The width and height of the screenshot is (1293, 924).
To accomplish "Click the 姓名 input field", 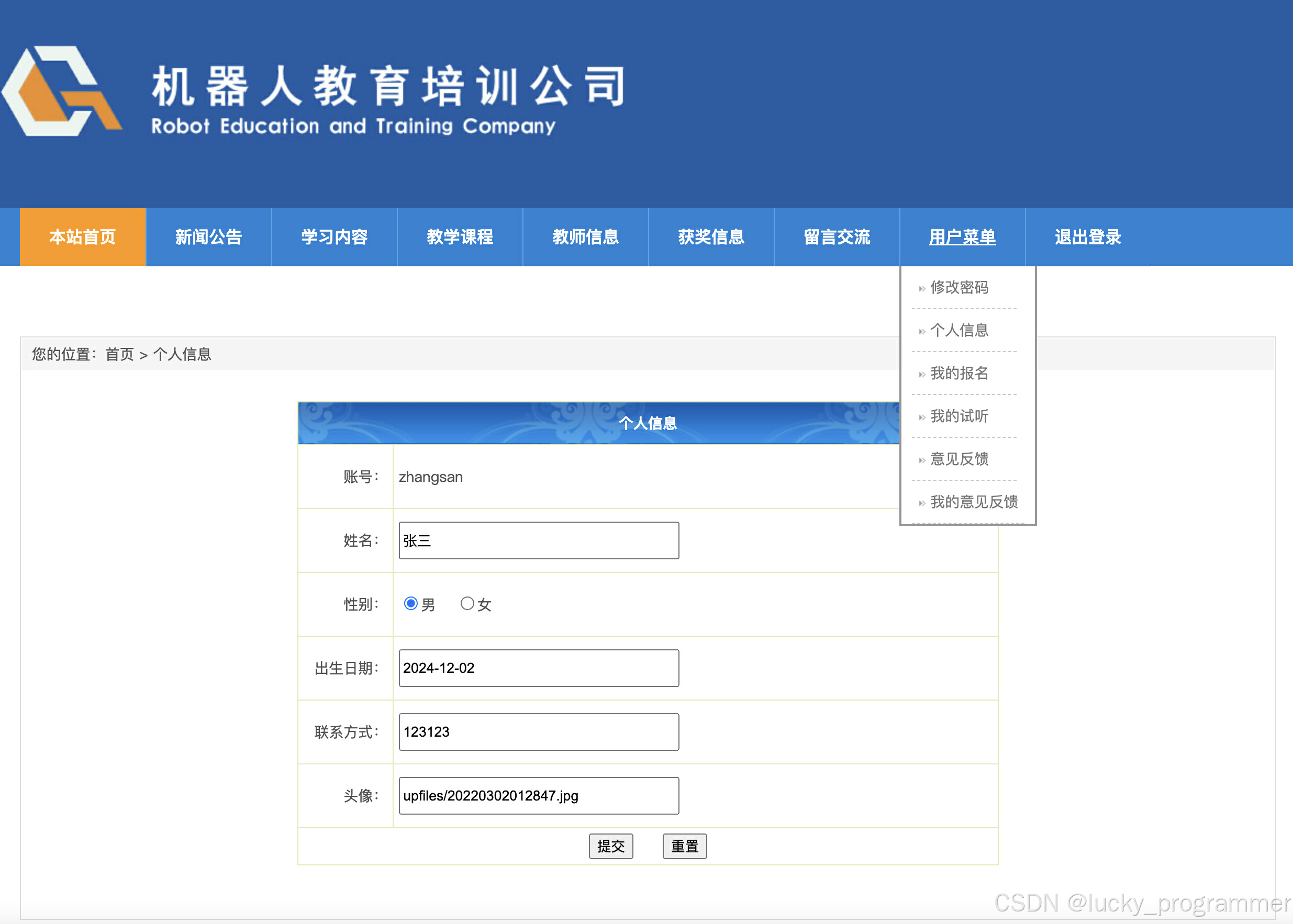I will [x=538, y=540].
